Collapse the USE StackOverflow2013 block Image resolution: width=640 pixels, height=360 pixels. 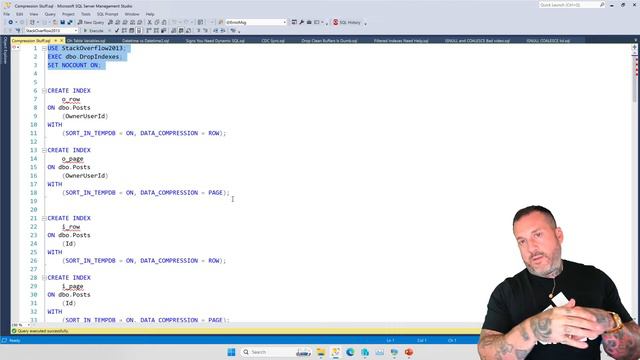coord(44,48)
